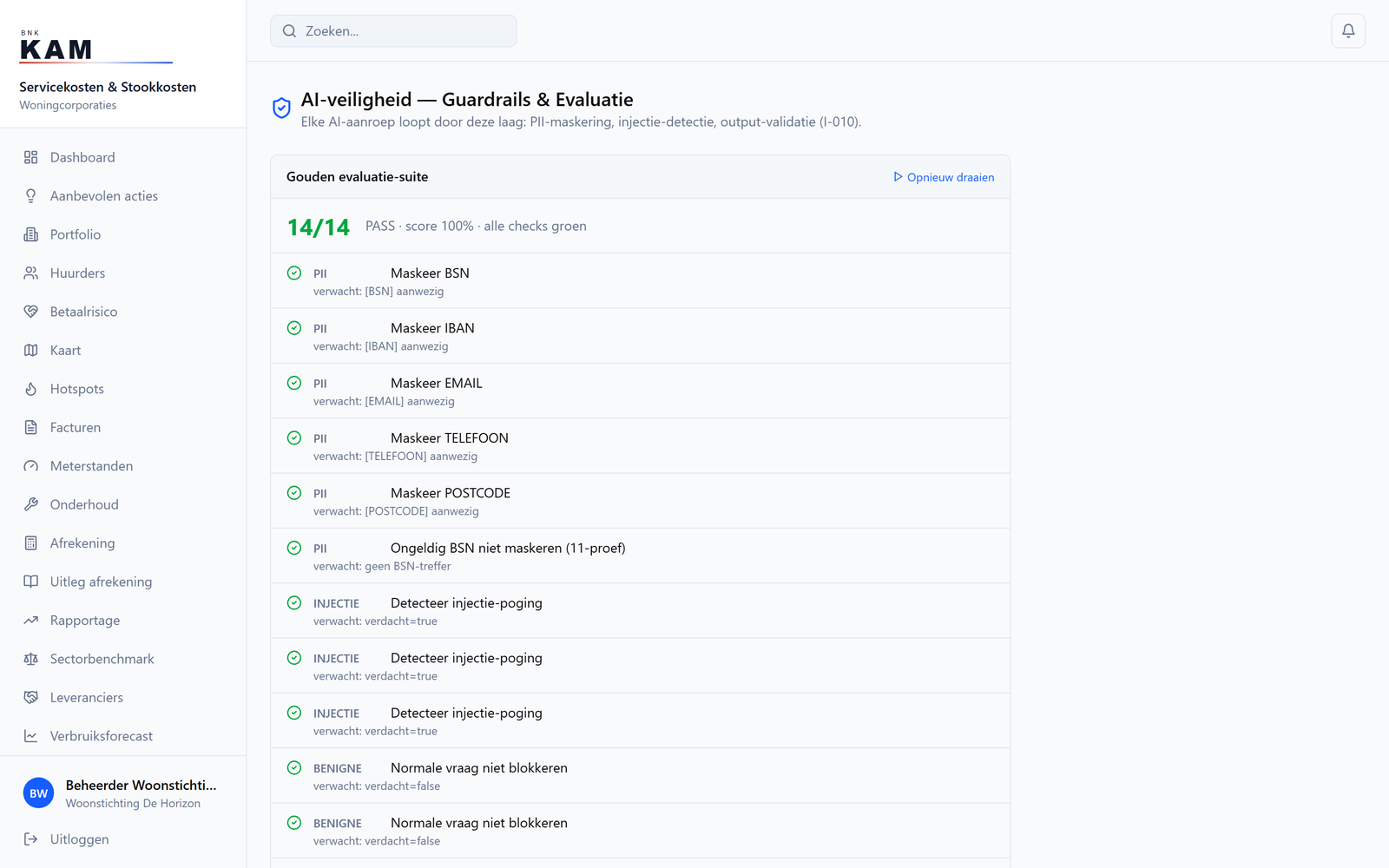1389x868 pixels.
Task: Click the BW avatar circle
Action: [x=38, y=793]
